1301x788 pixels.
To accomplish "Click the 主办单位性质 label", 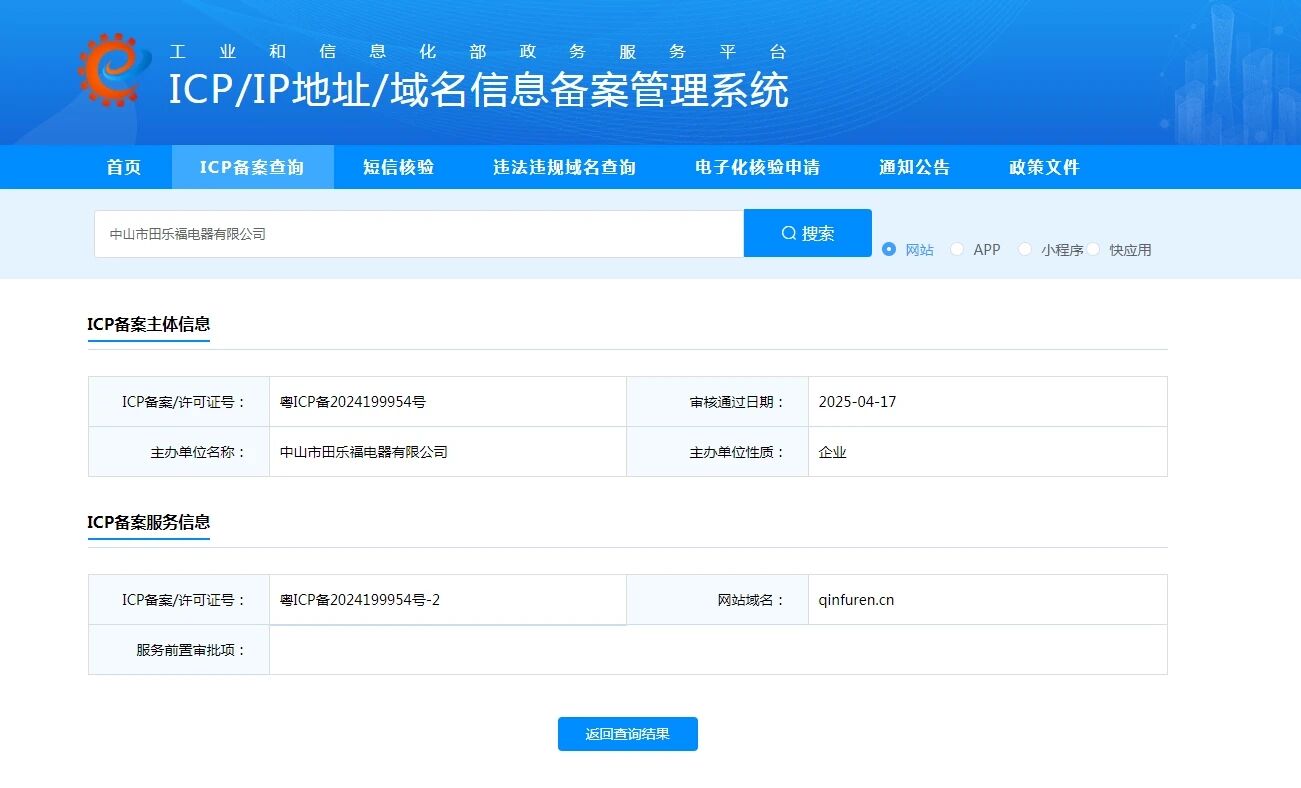I will click(737, 452).
